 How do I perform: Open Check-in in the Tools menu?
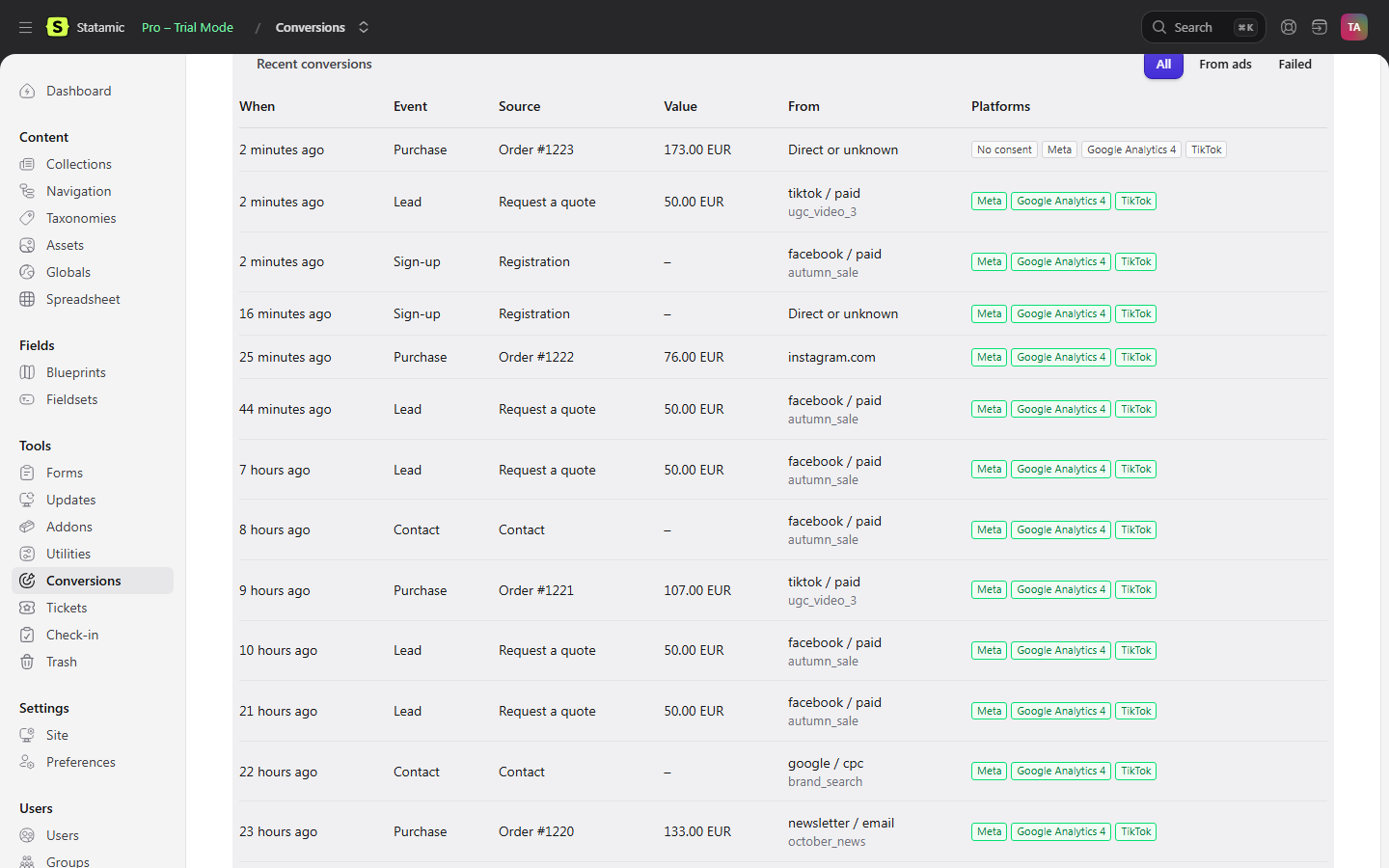tap(93, 635)
